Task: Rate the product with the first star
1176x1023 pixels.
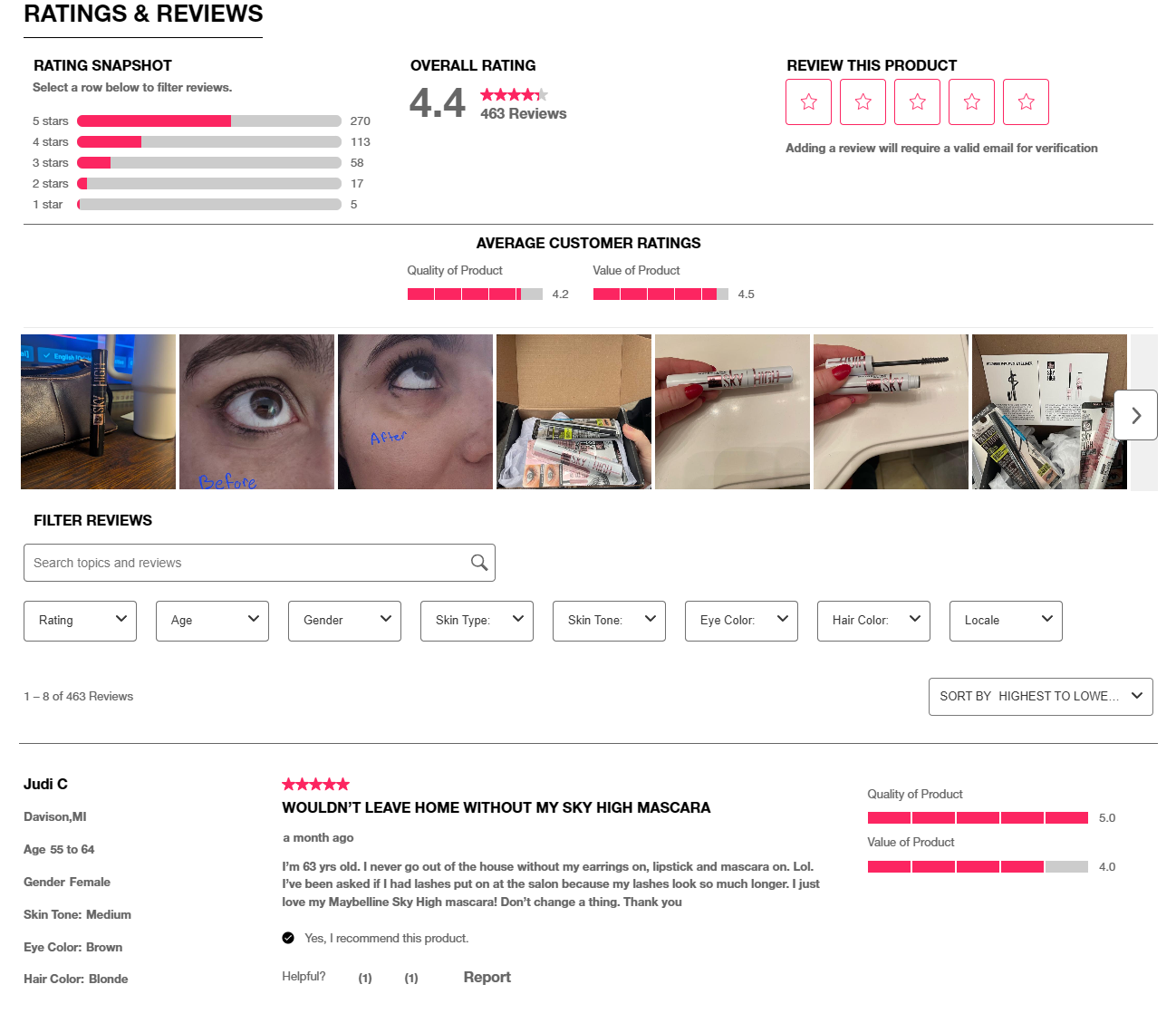Action: [808, 101]
